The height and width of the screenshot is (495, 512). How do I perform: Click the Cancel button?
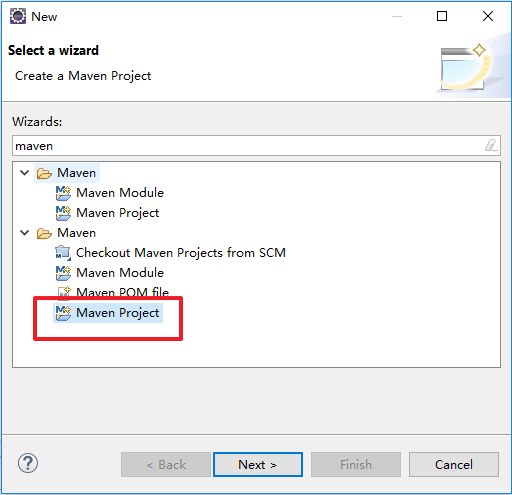point(454,464)
